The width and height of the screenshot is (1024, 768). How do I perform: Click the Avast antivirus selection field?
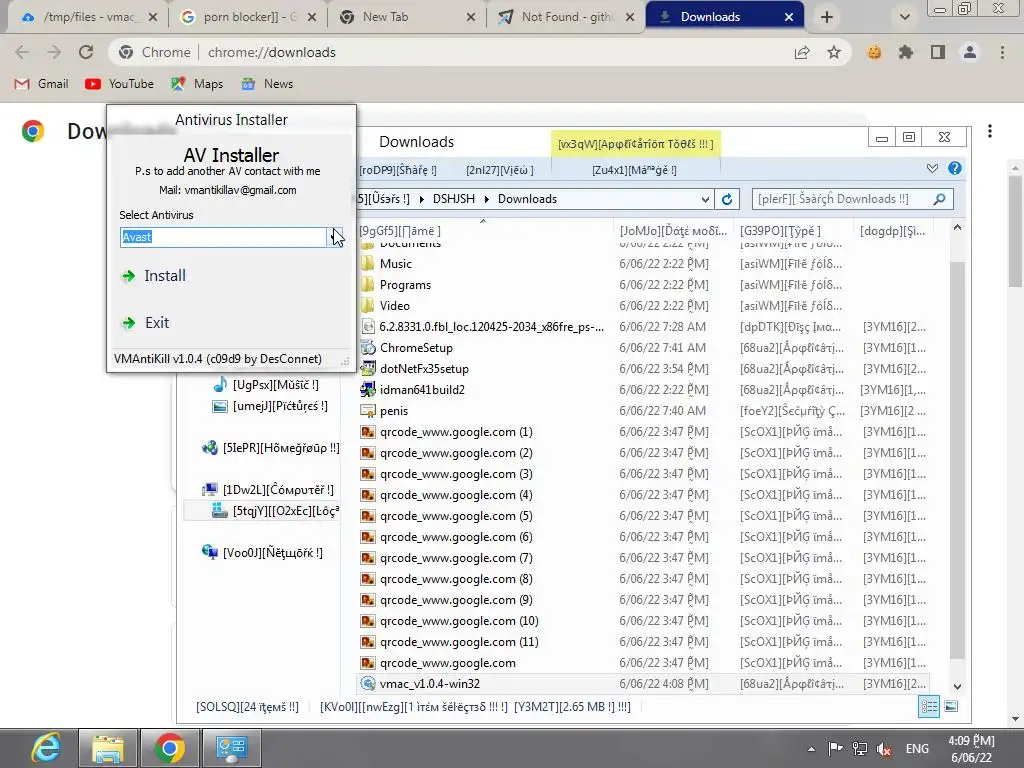(x=223, y=237)
